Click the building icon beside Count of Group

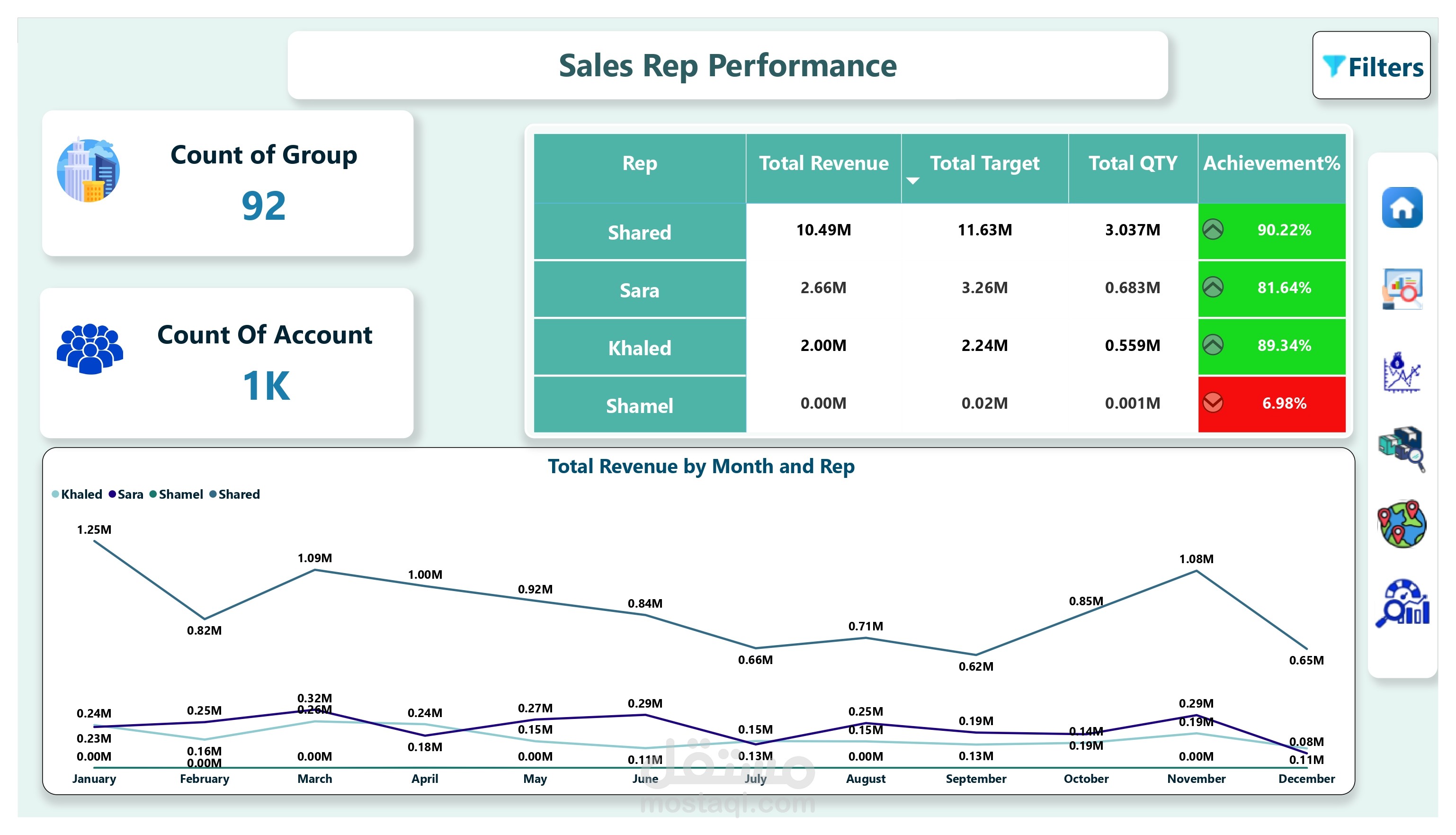coord(88,171)
